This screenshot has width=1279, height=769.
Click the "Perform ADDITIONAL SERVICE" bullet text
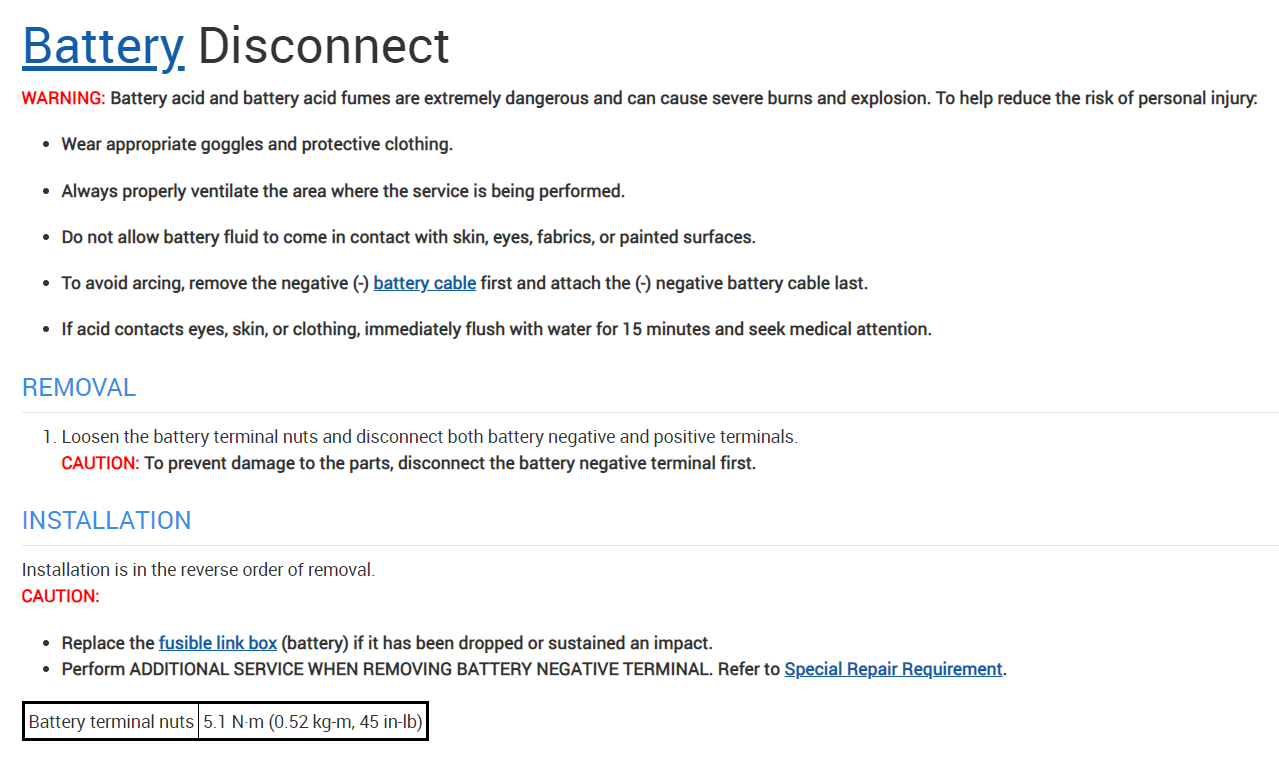click(x=385, y=669)
